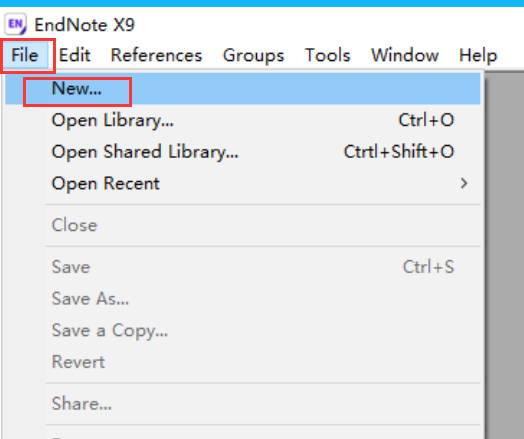The width and height of the screenshot is (524, 439).
Task: Open the File menu
Action: click(25, 55)
